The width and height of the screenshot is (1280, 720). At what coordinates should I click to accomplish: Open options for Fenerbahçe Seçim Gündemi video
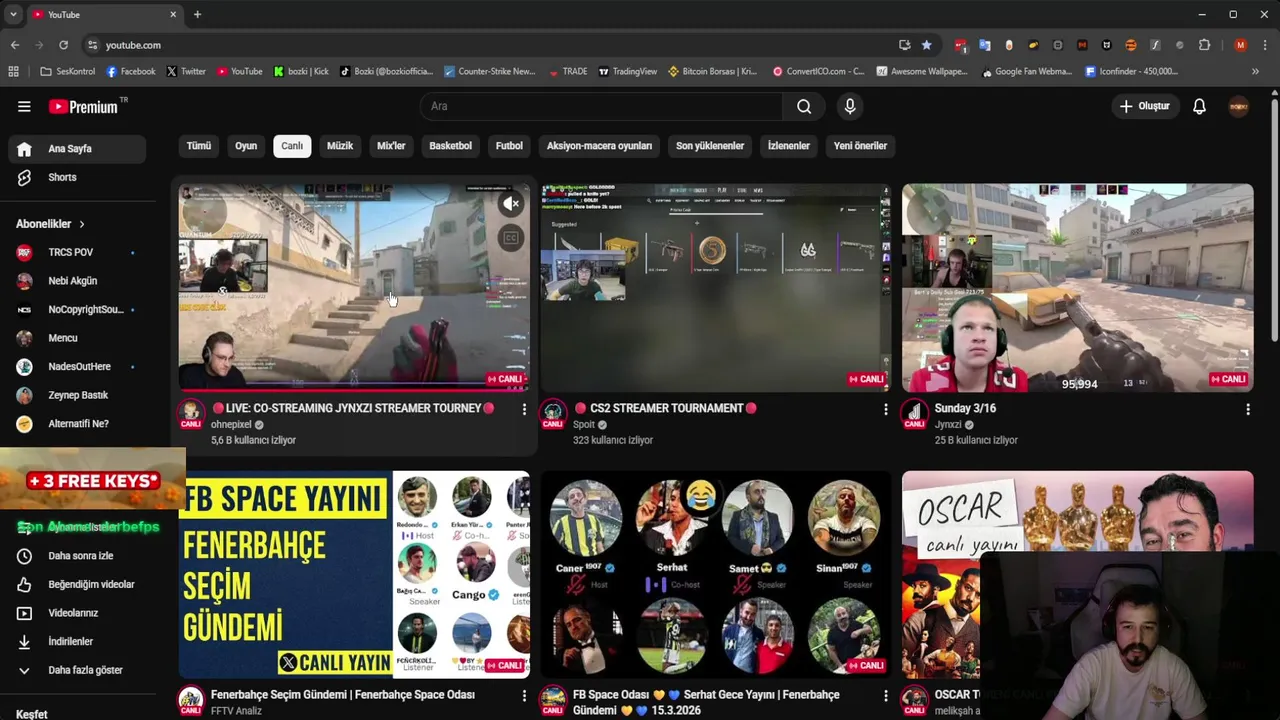point(524,695)
